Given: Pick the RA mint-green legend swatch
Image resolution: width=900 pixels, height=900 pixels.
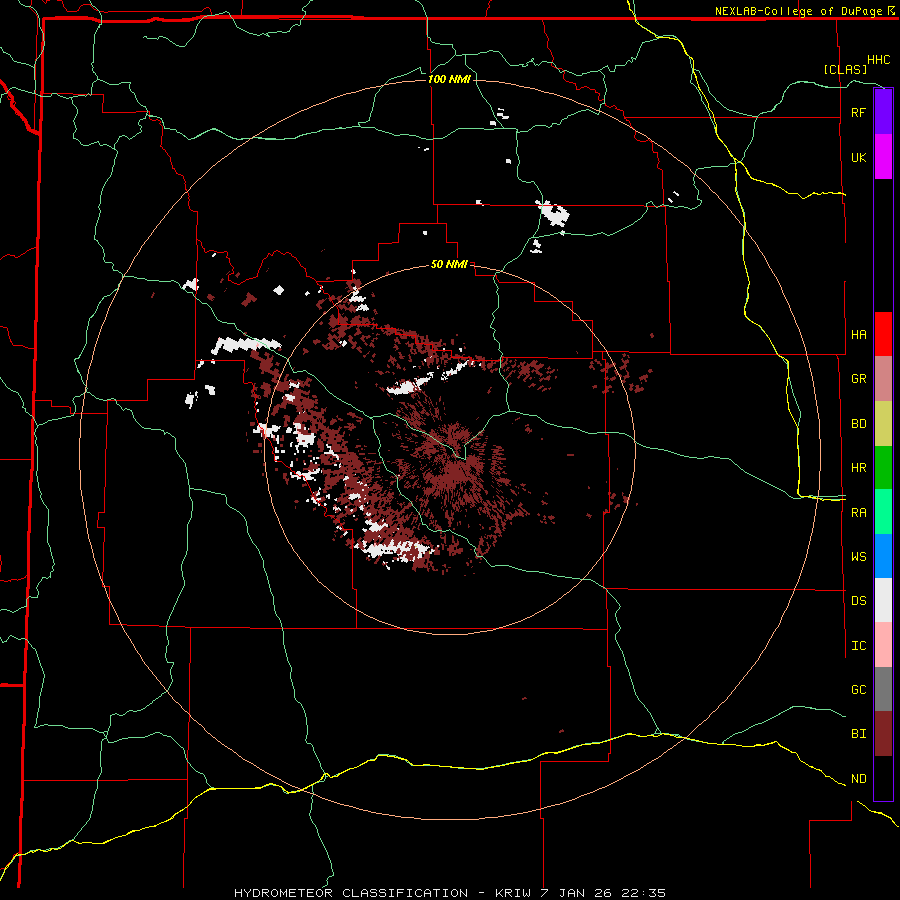Looking at the screenshot, I should tap(883, 512).
